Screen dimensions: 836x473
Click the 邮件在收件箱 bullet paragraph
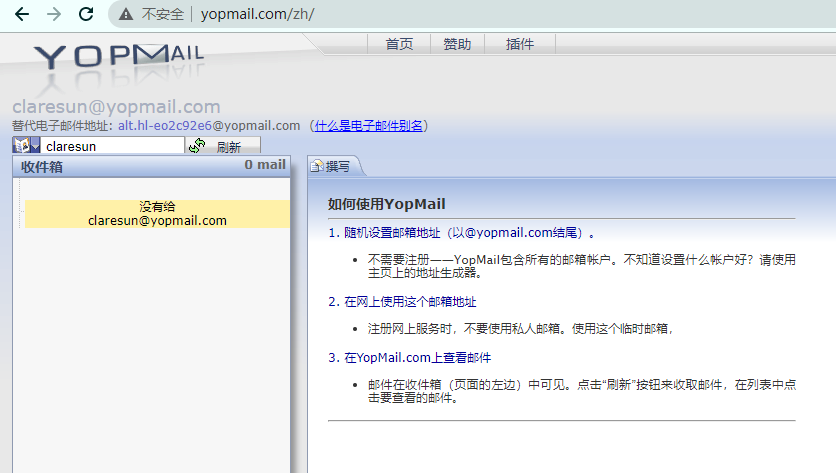[x=582, y=391]
